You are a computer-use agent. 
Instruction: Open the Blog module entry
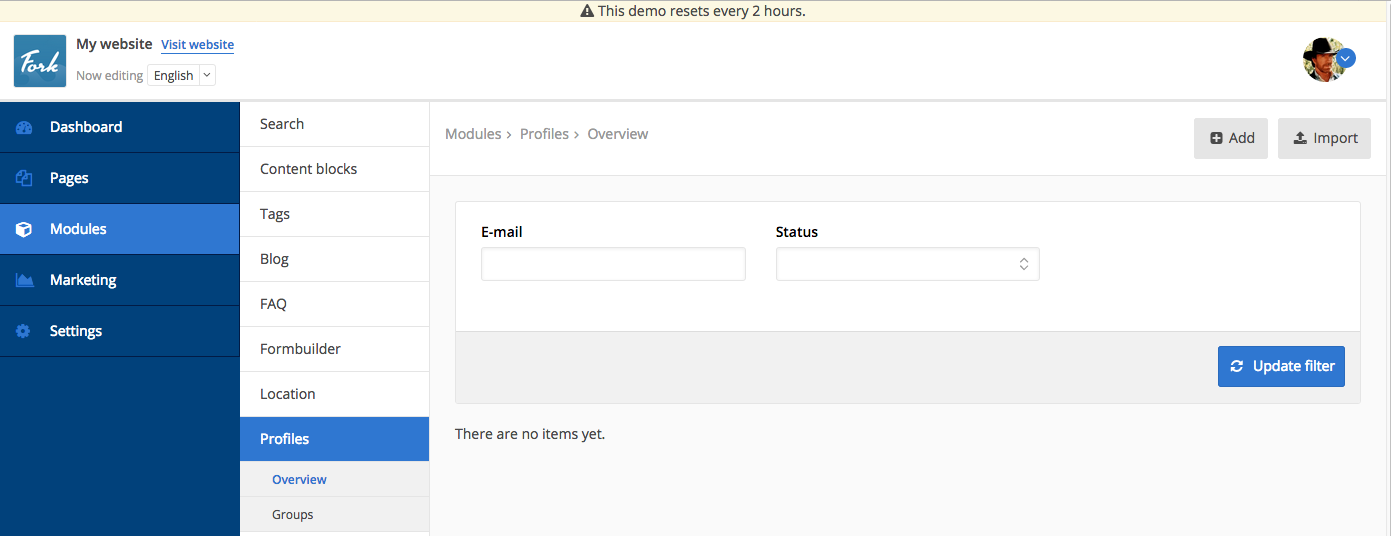[x=274, y=259]
